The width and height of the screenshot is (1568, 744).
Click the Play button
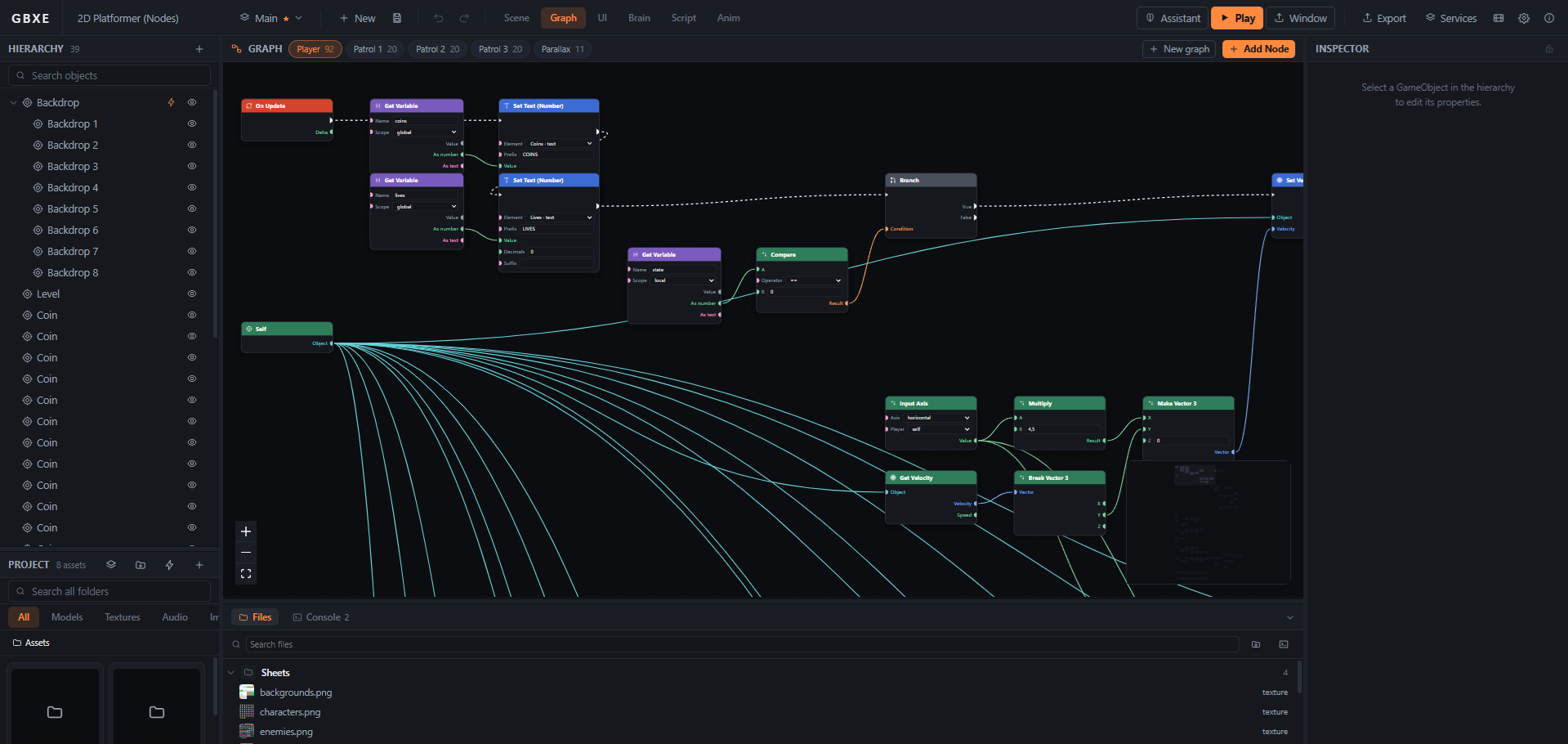[1237, 18]
